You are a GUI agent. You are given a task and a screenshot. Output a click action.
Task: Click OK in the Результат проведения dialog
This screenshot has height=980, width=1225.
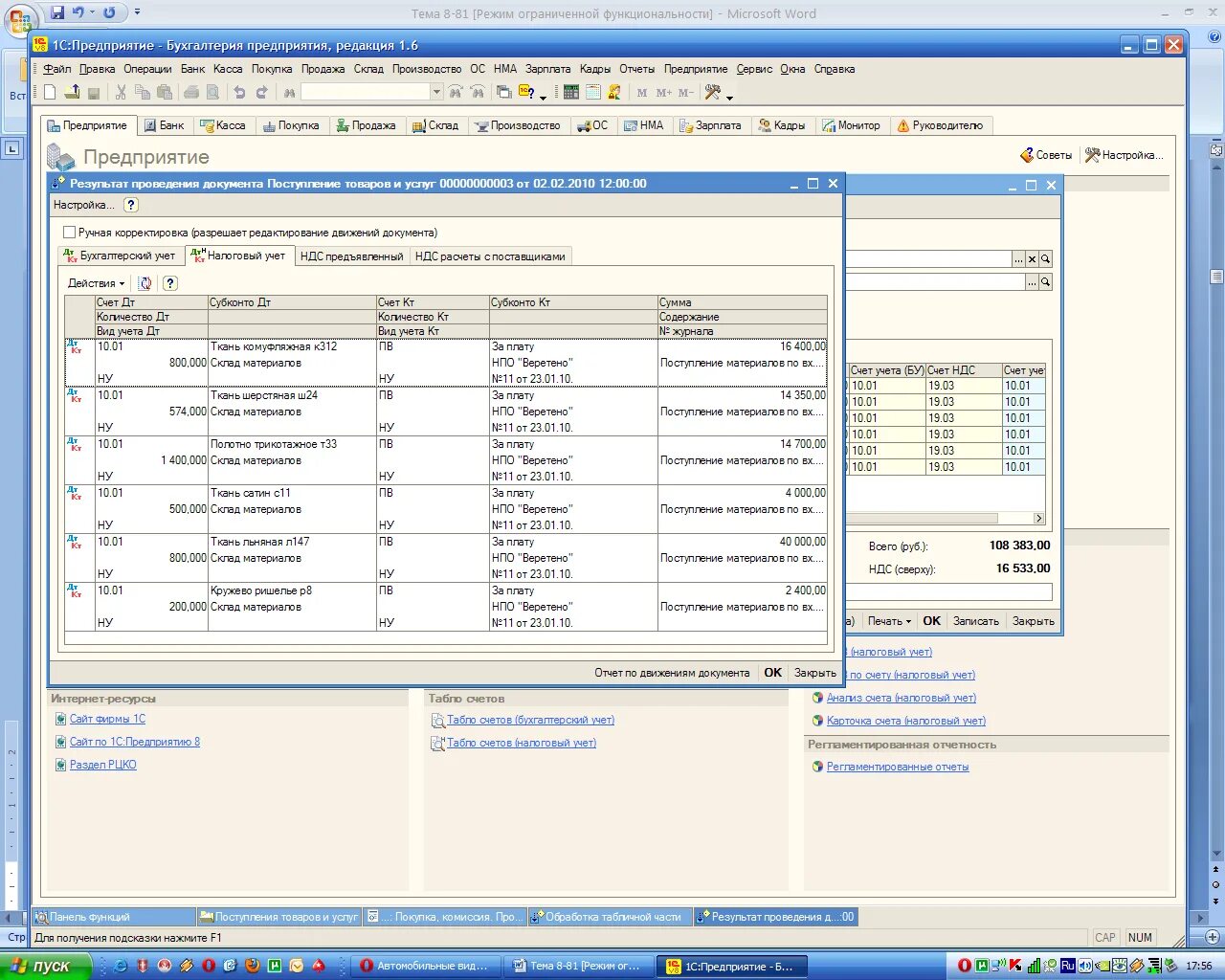pos(773,673)
